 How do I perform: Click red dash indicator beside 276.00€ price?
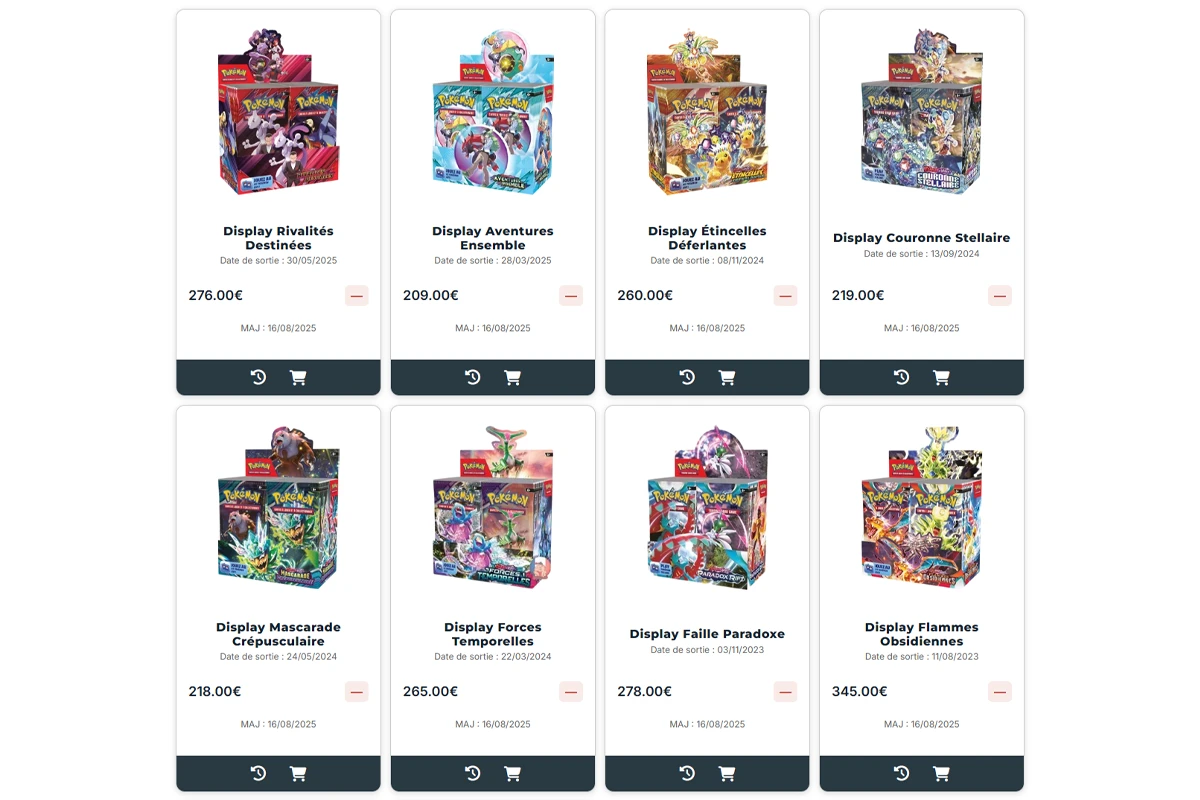[x=357, y=295]
